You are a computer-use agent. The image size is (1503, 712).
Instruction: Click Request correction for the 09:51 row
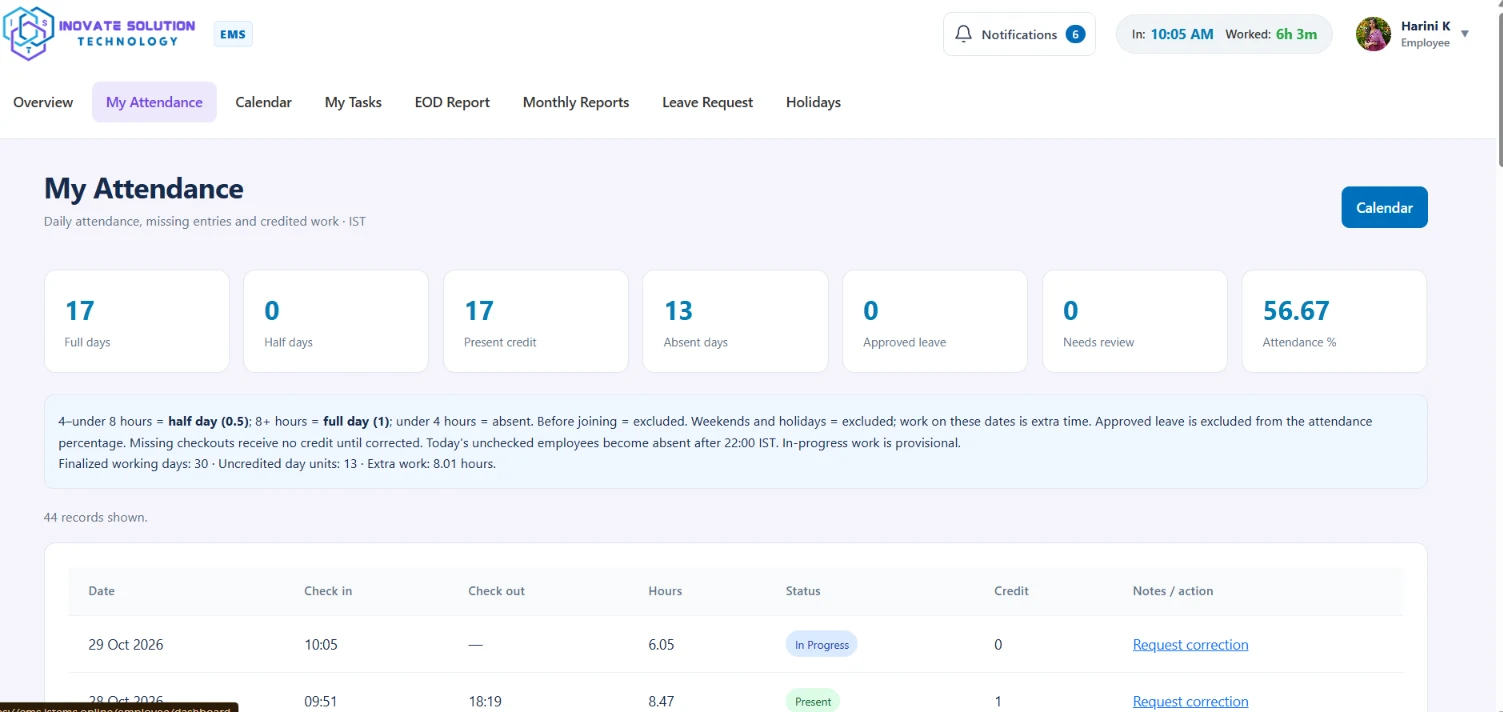1190,702
